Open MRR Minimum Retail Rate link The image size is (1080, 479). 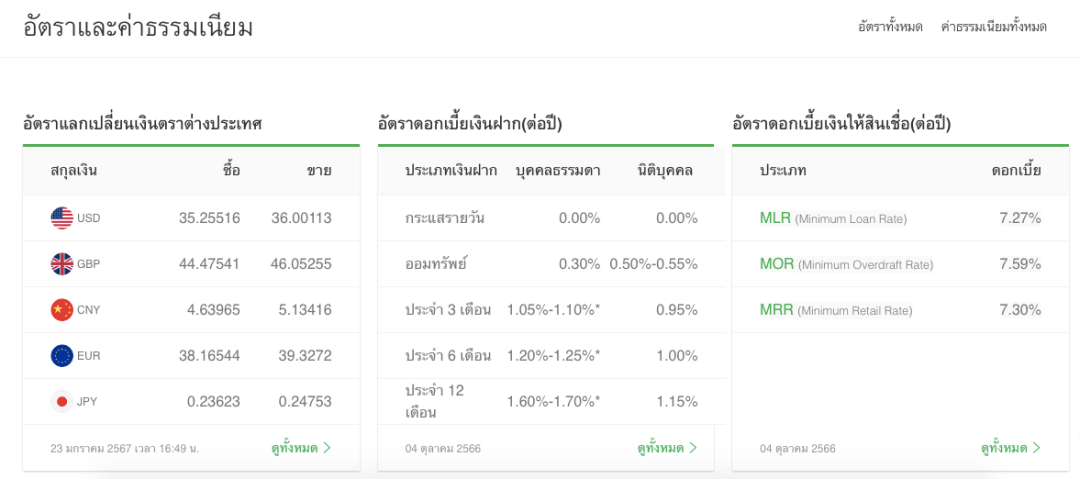777,310
